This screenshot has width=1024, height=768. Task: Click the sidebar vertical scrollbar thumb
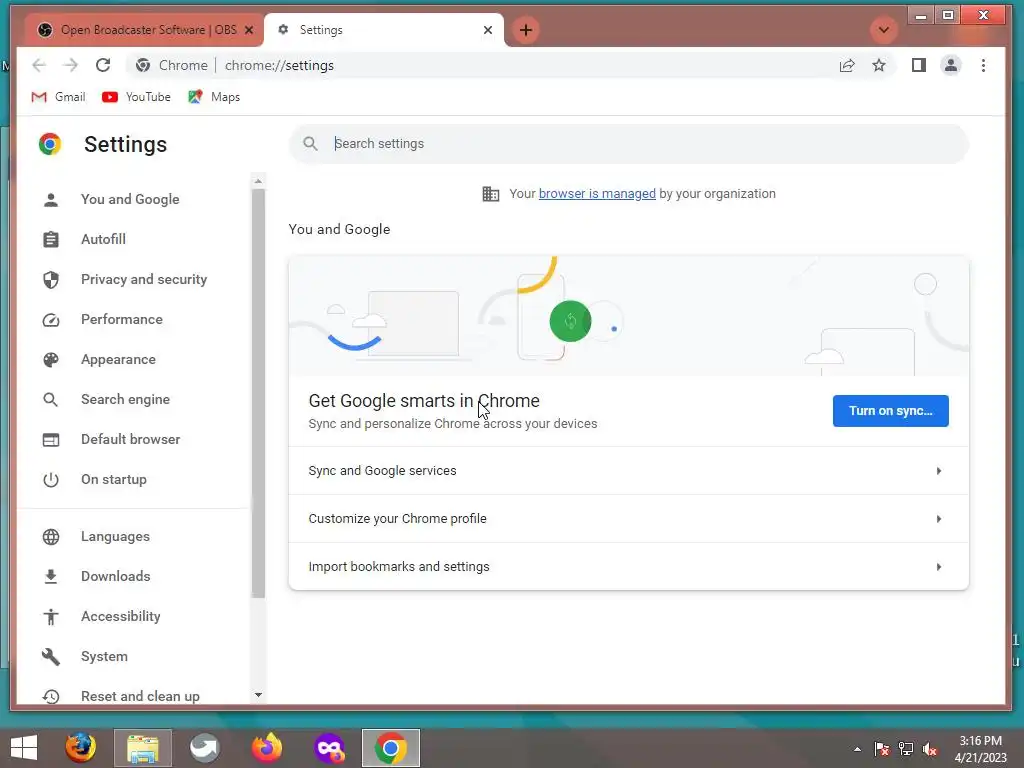coord(259,393)
